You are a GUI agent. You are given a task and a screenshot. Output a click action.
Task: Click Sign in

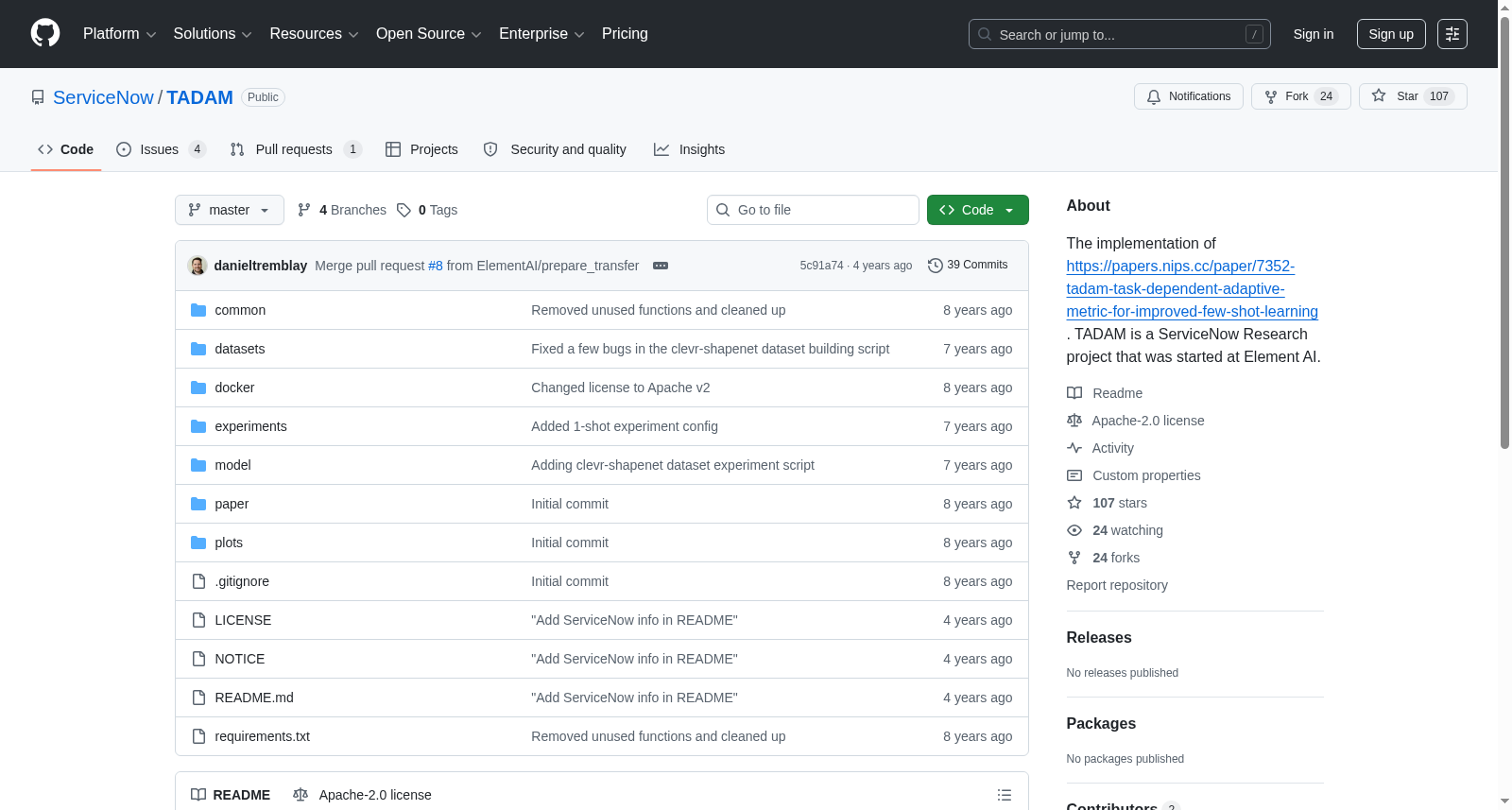pyautogui.click(x=1314, y=34)
